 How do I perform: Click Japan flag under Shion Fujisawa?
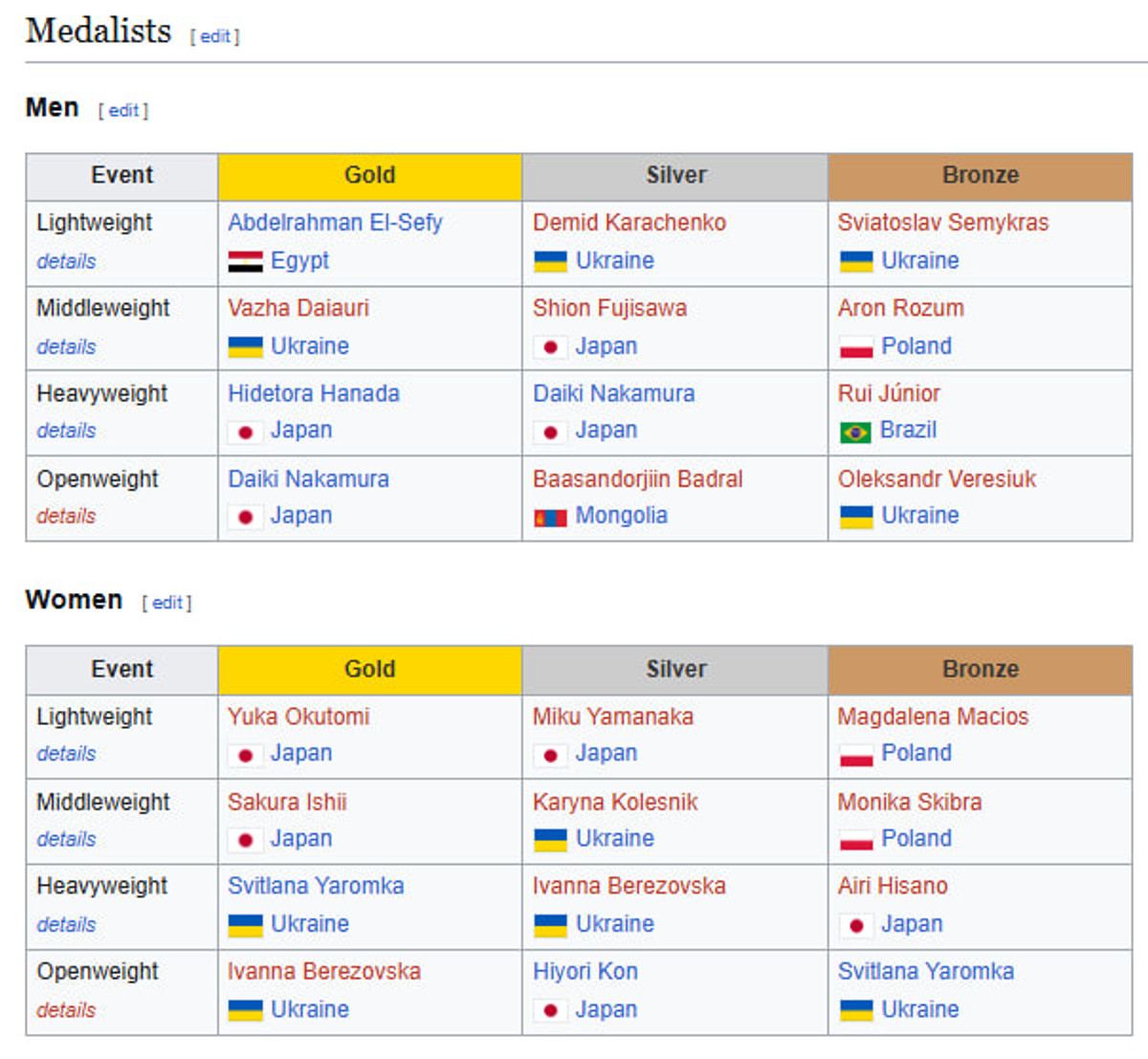pos(550,347)
